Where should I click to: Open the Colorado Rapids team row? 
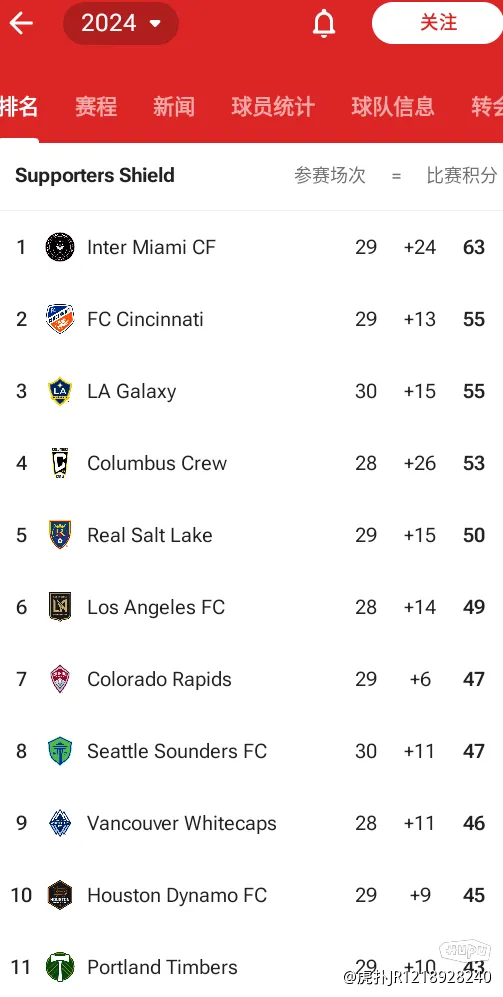pyautogui.click(x=251, y=679)
